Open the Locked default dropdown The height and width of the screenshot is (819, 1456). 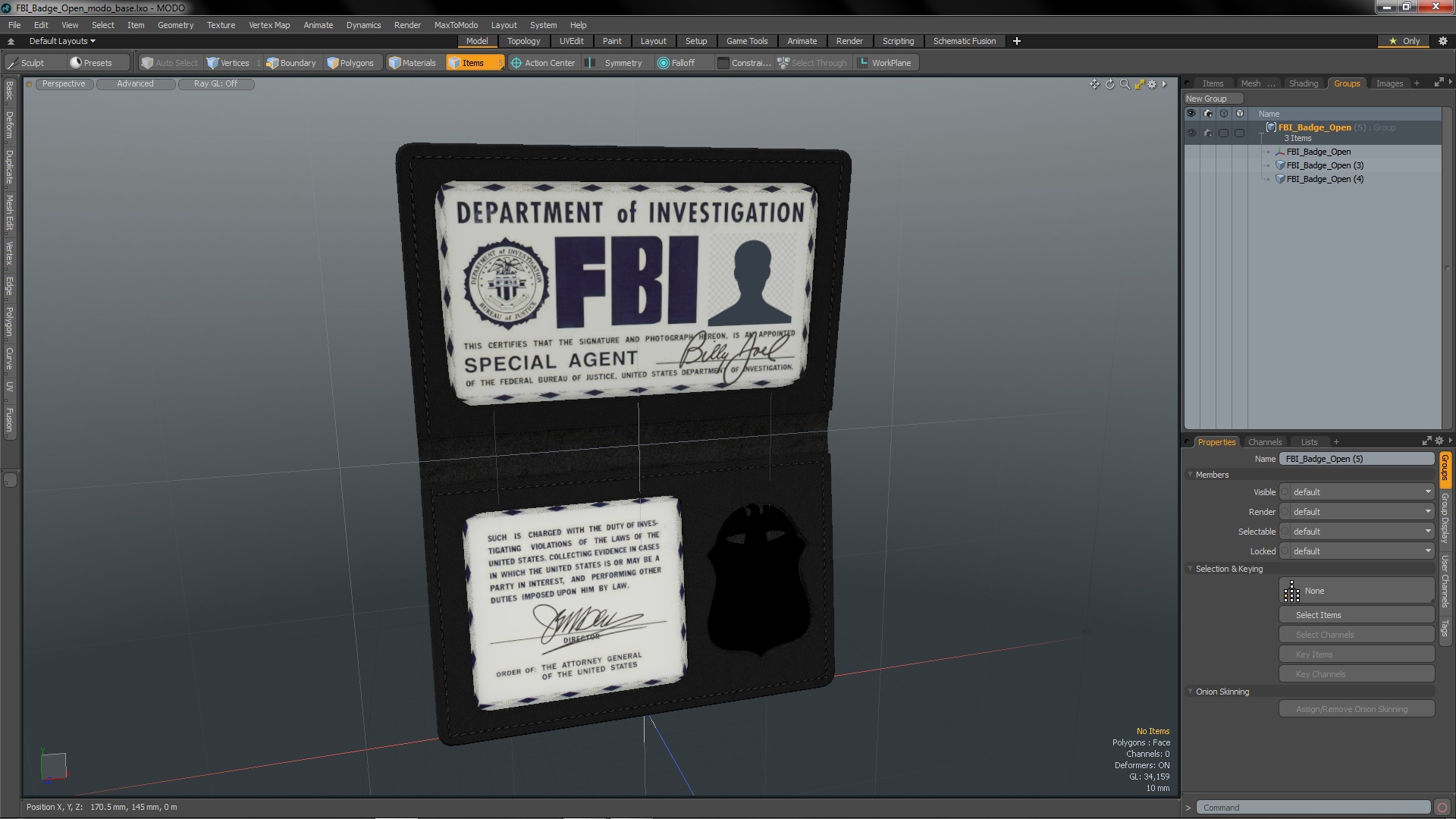point(1361,551)
